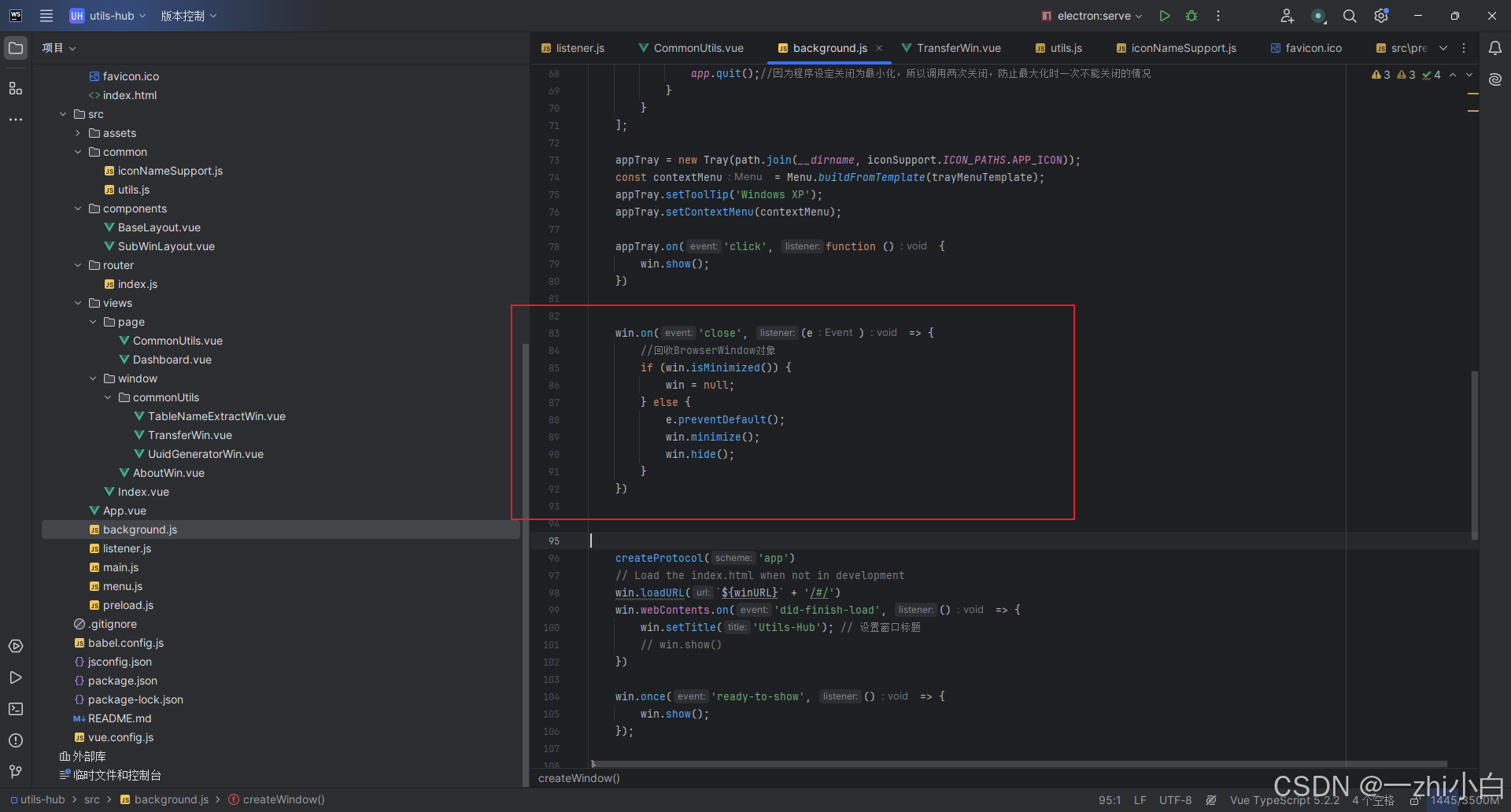The image size is (1511, 812).
Task: Jump to previous highlighted error arrow
Action: pyautogui.click(x=1453, y=75)
